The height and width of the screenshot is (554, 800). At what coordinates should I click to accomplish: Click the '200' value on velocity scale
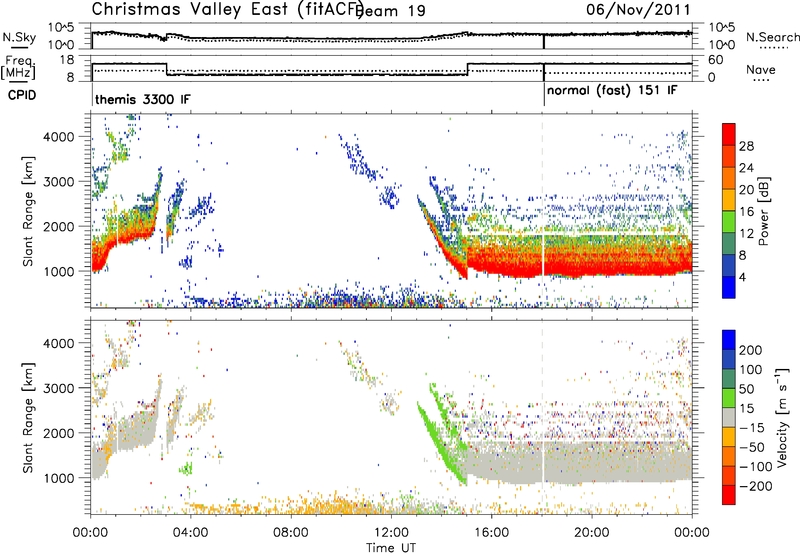[x=751, y=350]
